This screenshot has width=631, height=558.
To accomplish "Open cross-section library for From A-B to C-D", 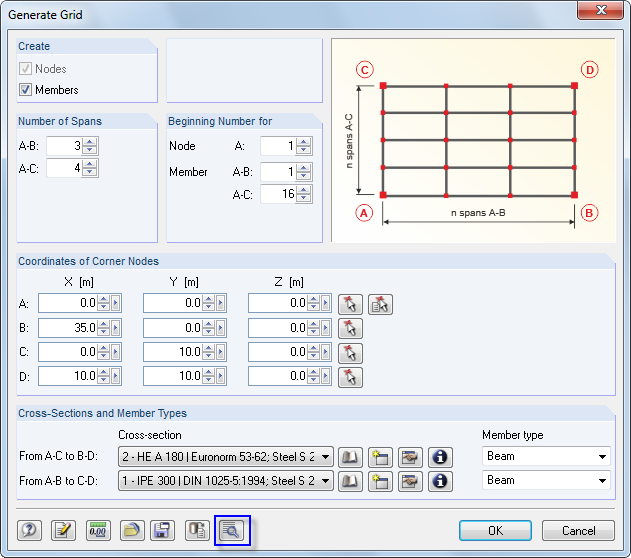I will (350, 481).
